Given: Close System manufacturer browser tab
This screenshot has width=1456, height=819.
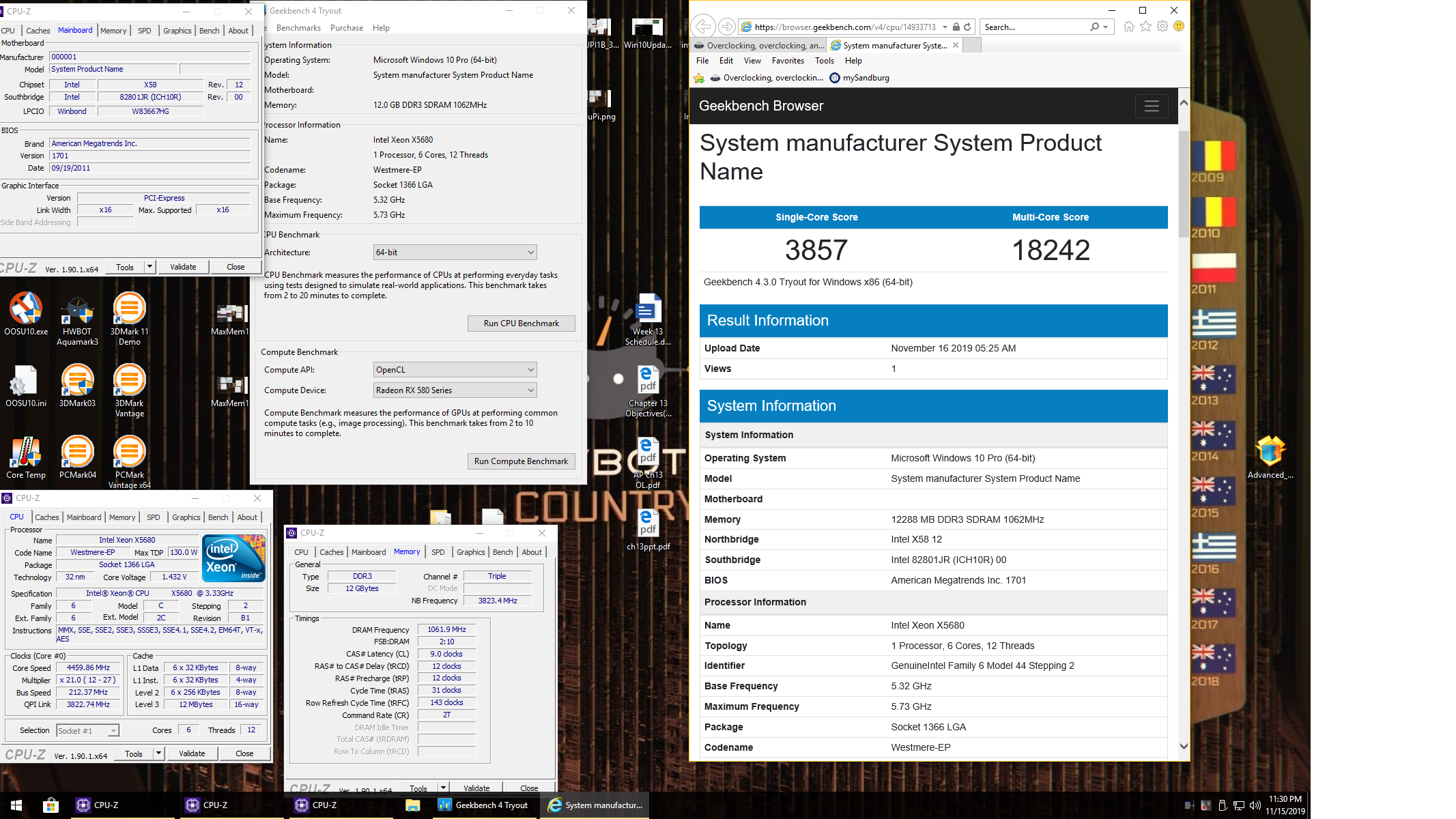Looking at the screenshot, I should 956,46.
